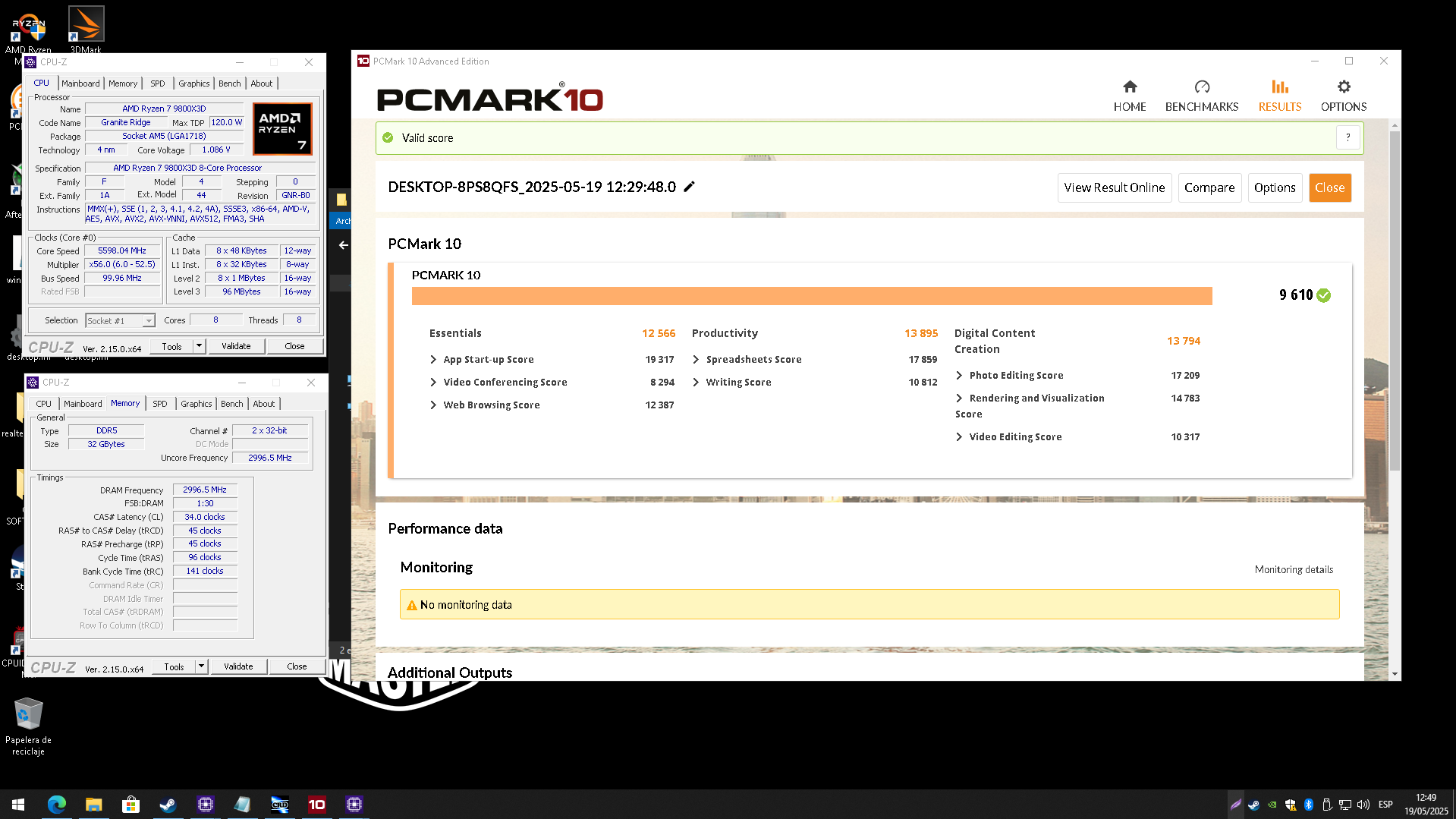Click scrollbar down arrow in PCMark
Viewport: 1456px width, 819px height.
(1395, 673)
